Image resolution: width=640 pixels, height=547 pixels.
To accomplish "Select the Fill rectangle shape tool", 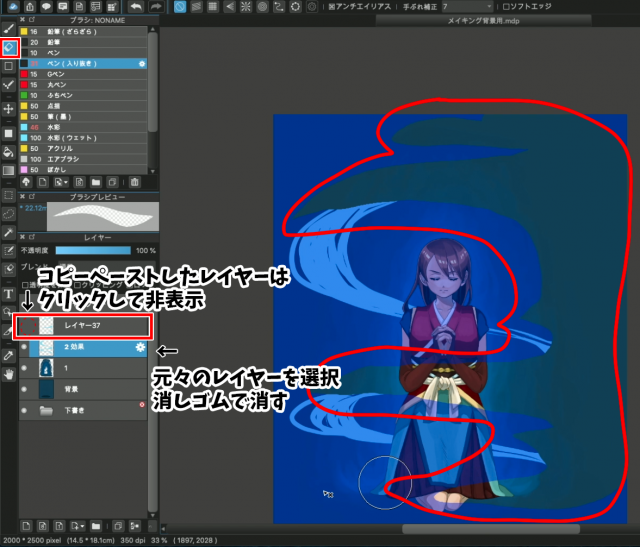I will pos(9,133).
